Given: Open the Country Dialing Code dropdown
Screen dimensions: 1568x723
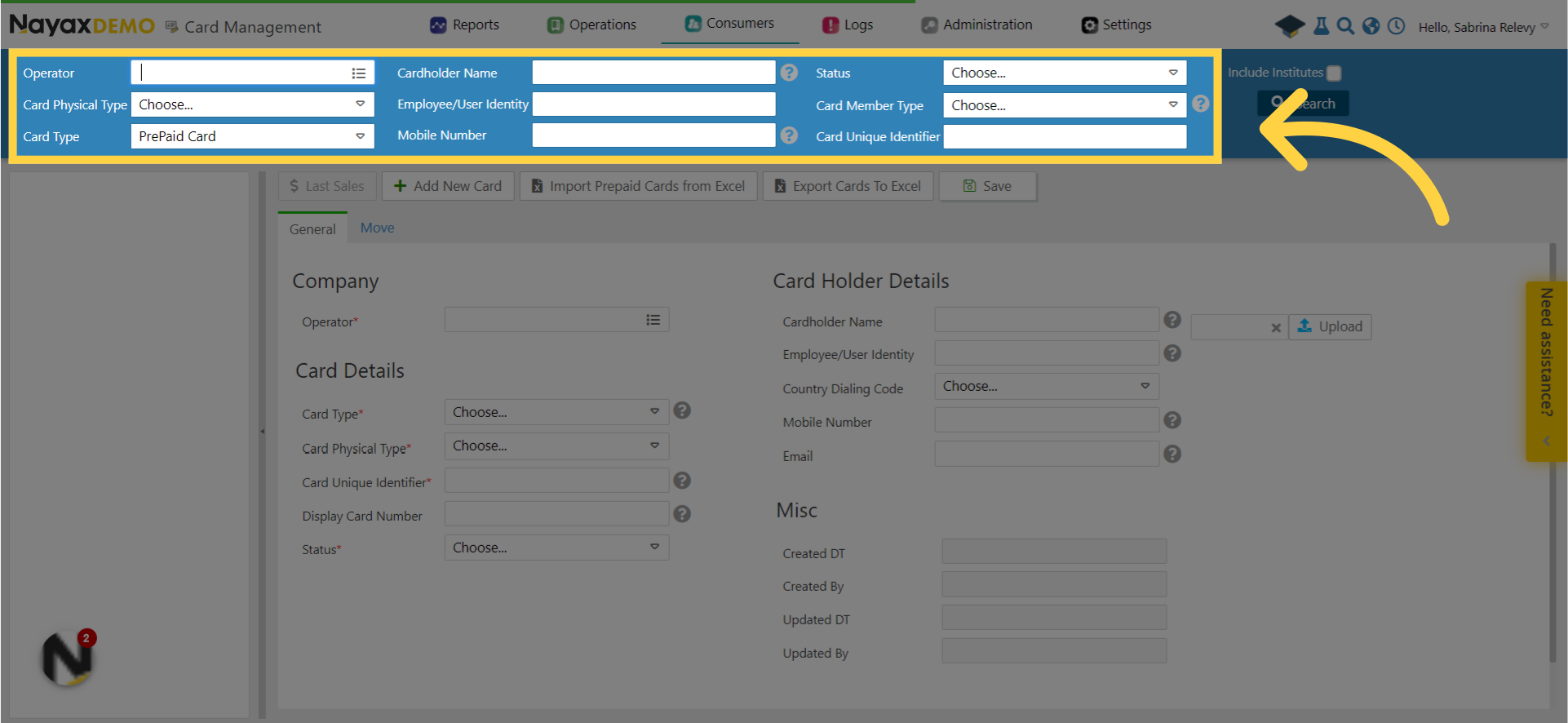Looking at the screenshot, I should click(x=1047, y=386).
